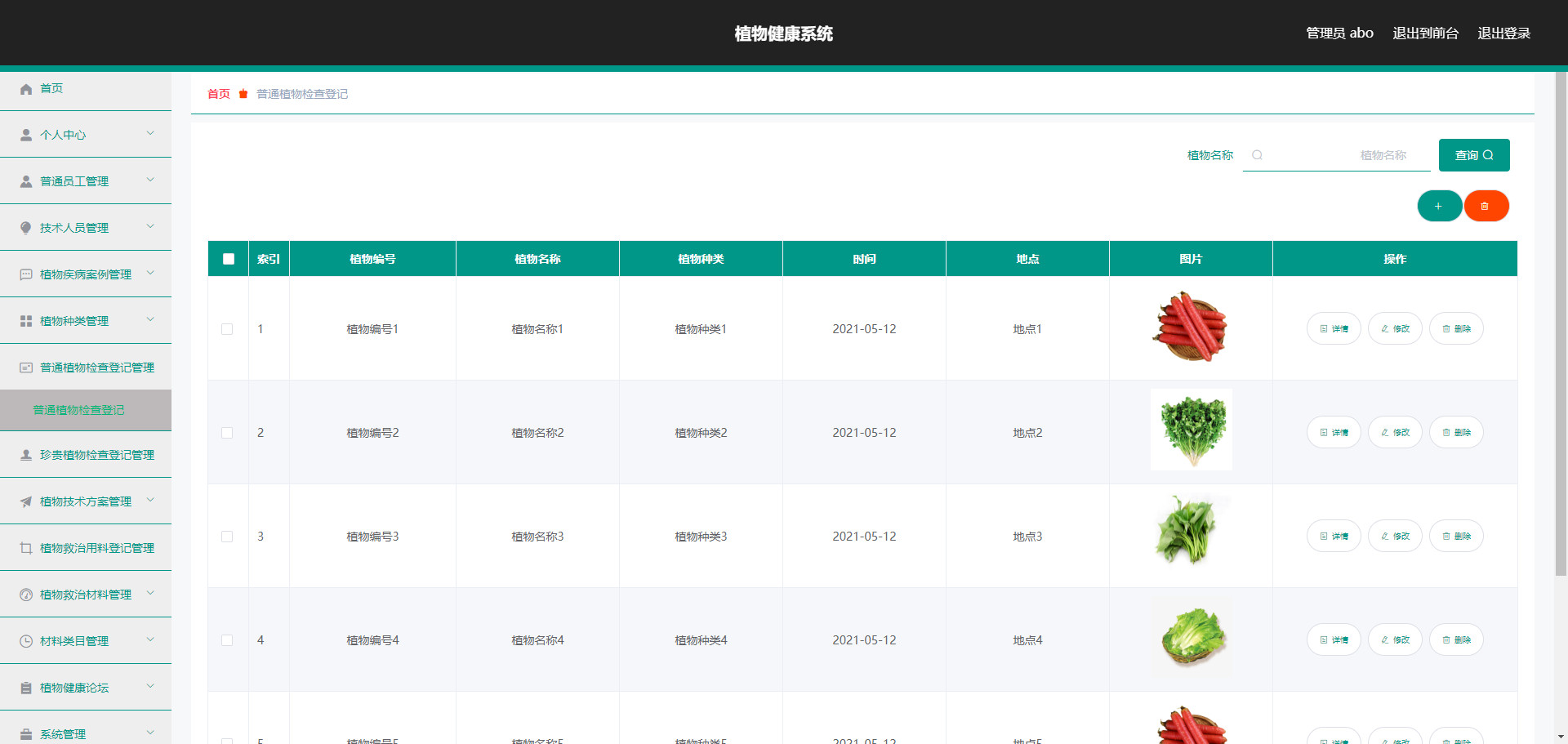The image size is (1568, 744).
Task: Expand the 普通员工管理 menu arrow
Action: 150,180
